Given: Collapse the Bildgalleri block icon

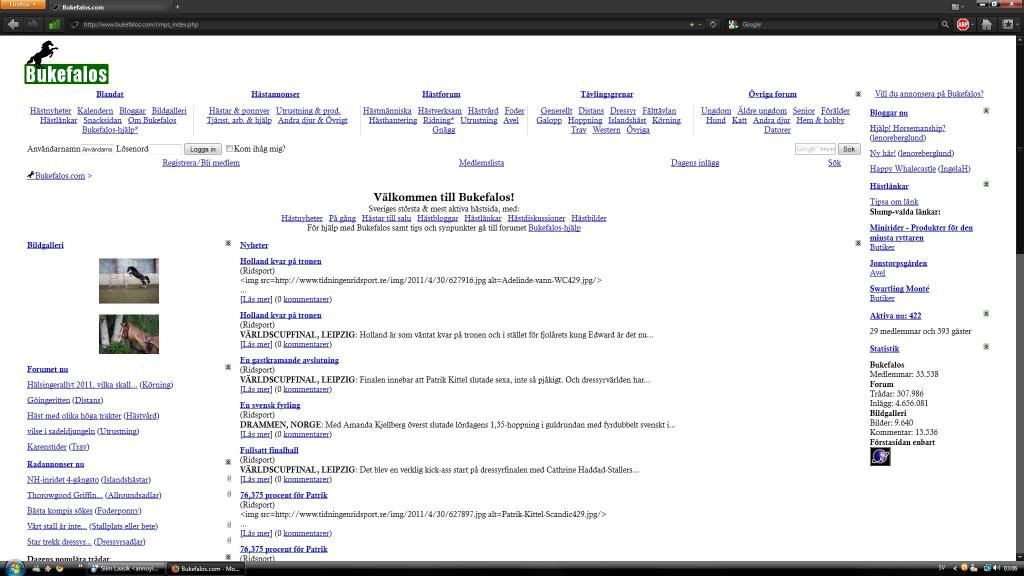Looking at the screenshot, I should click(x=228, y=243).
